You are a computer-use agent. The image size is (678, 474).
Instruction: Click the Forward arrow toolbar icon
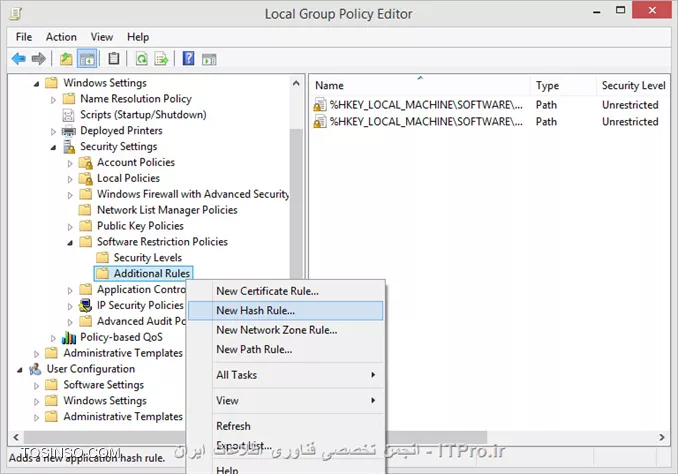coord(38,58)
